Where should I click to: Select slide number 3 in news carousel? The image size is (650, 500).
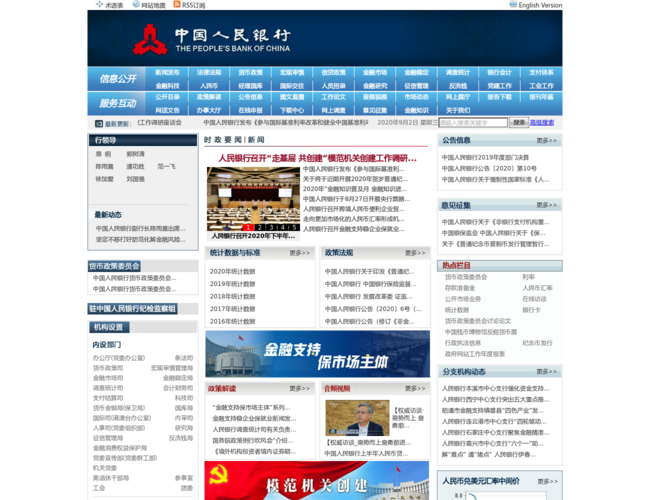[271, 228]
